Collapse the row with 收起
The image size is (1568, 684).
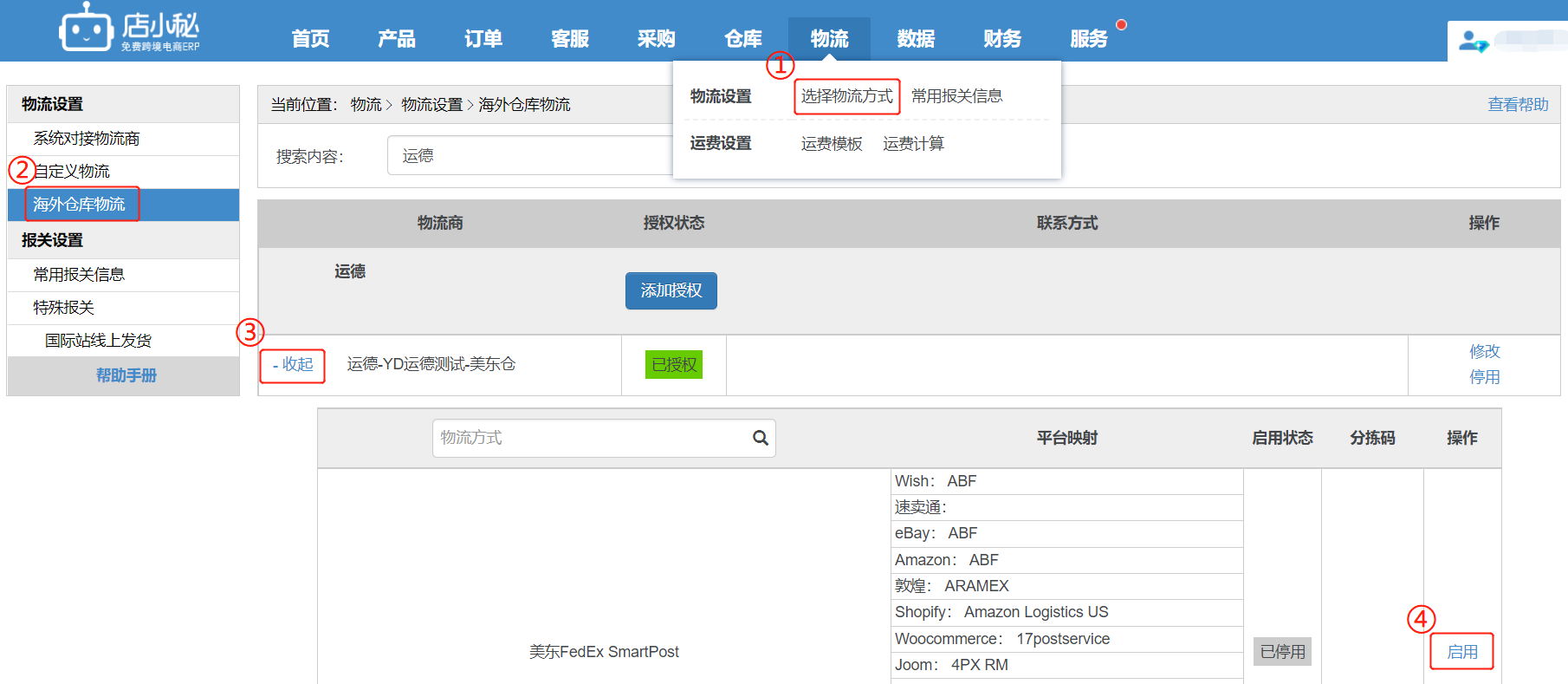293,365
